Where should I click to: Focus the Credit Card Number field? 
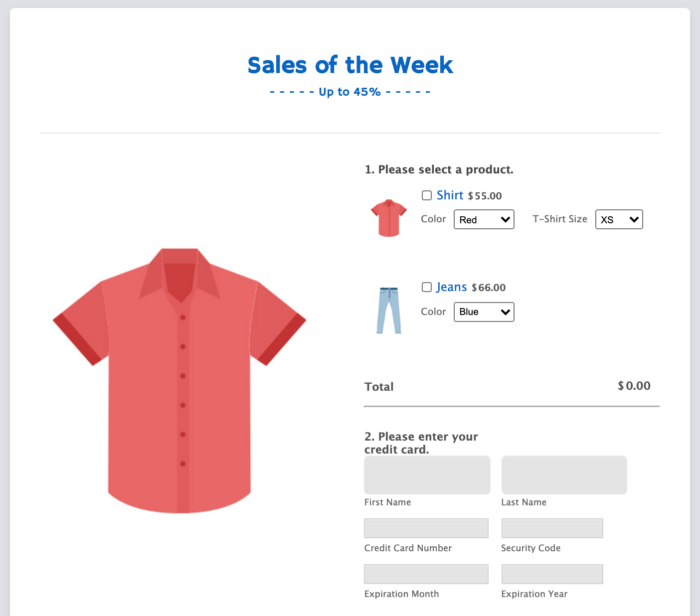coord(426,528)
